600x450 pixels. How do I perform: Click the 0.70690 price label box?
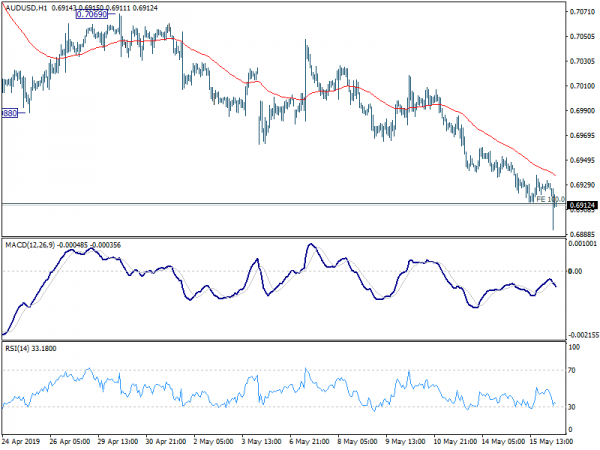(92, 15)
